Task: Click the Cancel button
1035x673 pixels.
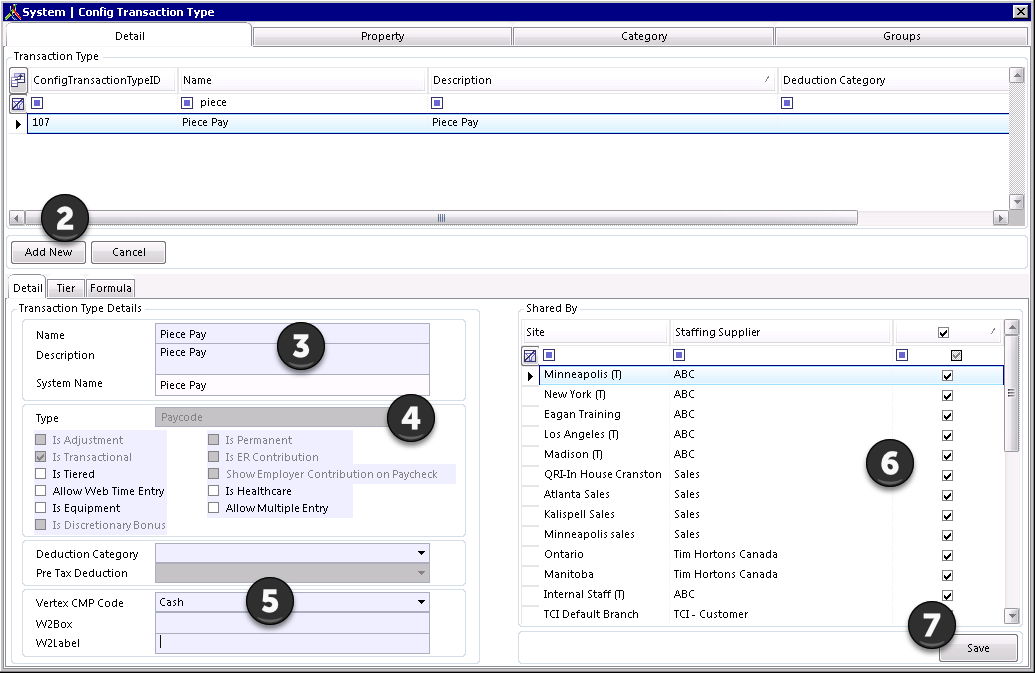Action: pos(129,252)
